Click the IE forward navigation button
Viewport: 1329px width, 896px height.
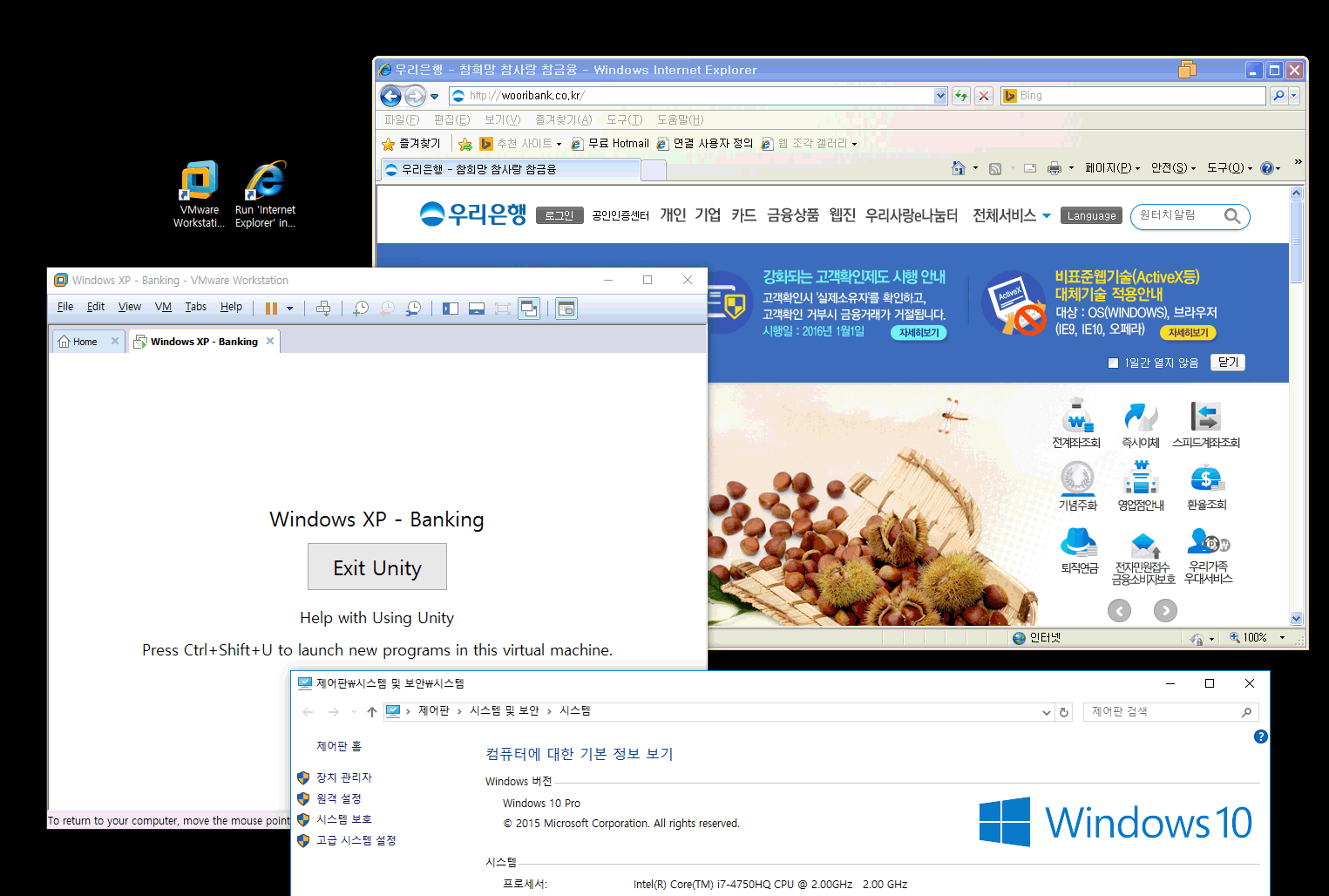(x=416, y=96)
